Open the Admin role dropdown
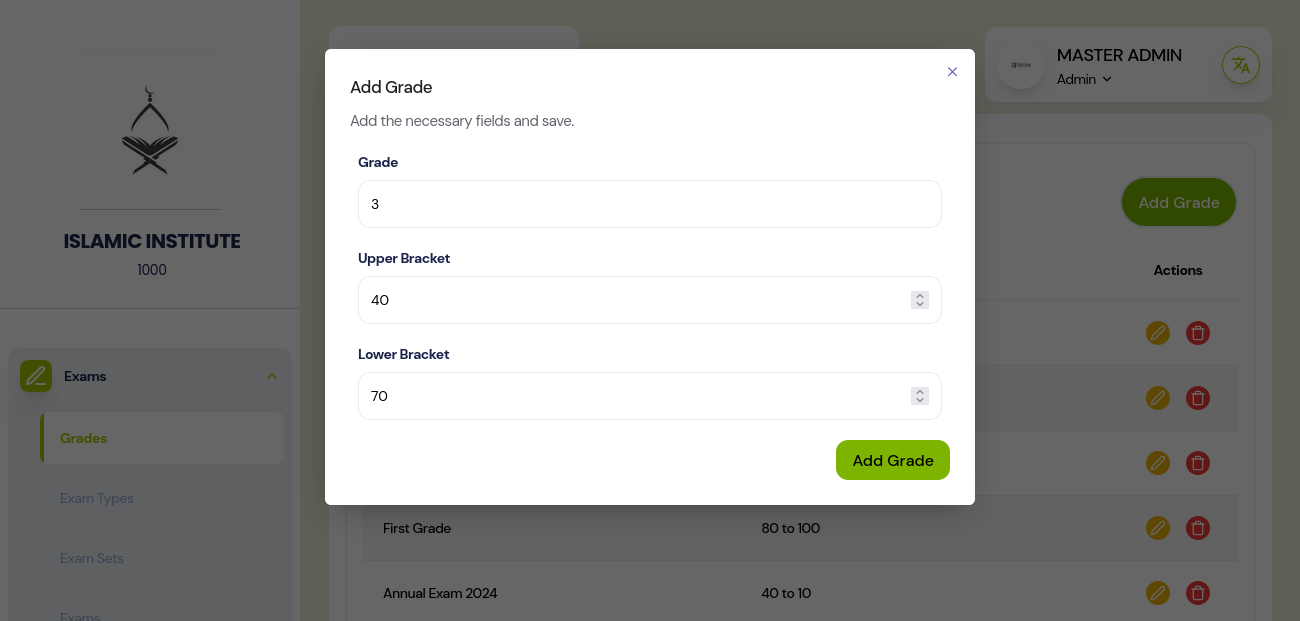The height and width of the screenshot is (621, 1300). (1085, 80)
